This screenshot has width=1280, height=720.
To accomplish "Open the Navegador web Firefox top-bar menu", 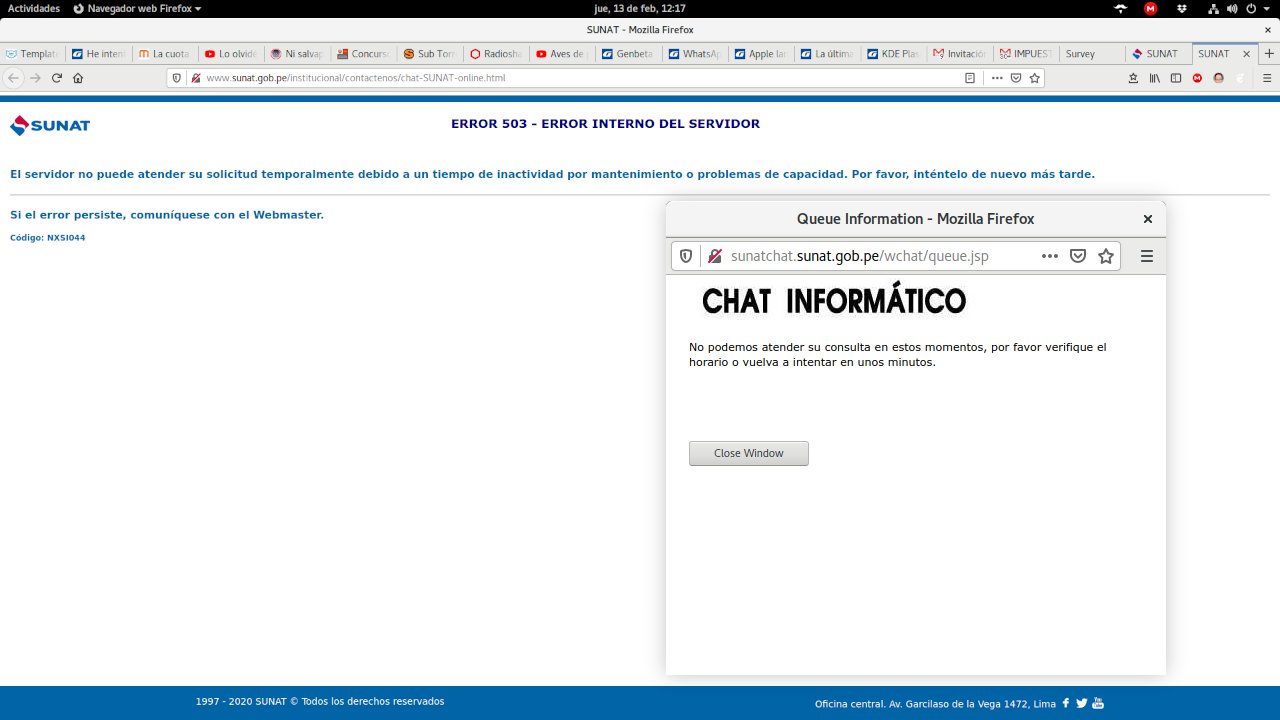I will tap(137, 8).
